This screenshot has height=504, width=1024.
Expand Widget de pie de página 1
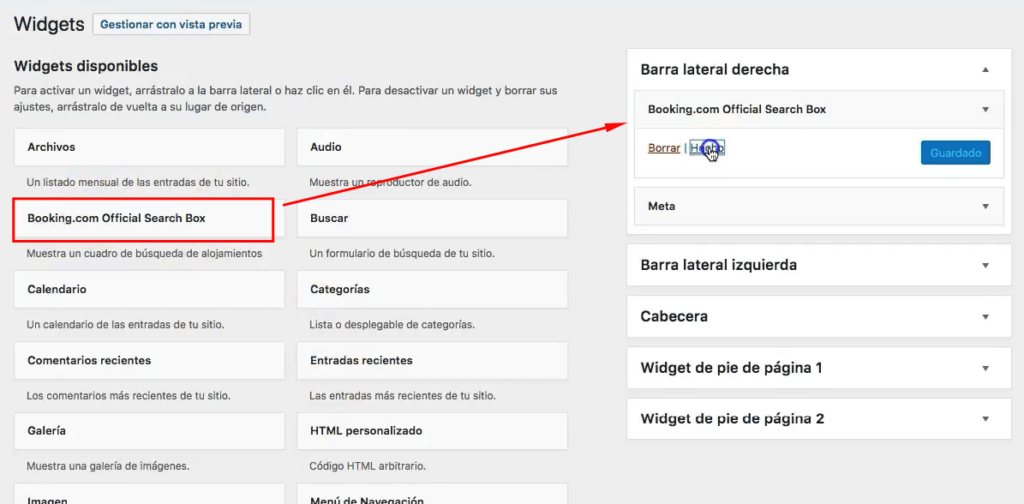[819, 368]
